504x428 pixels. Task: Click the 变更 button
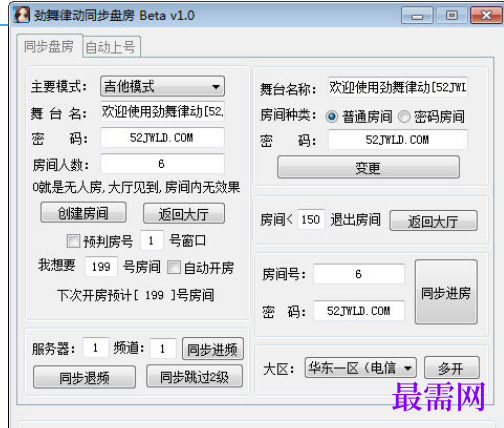(368, 167)
